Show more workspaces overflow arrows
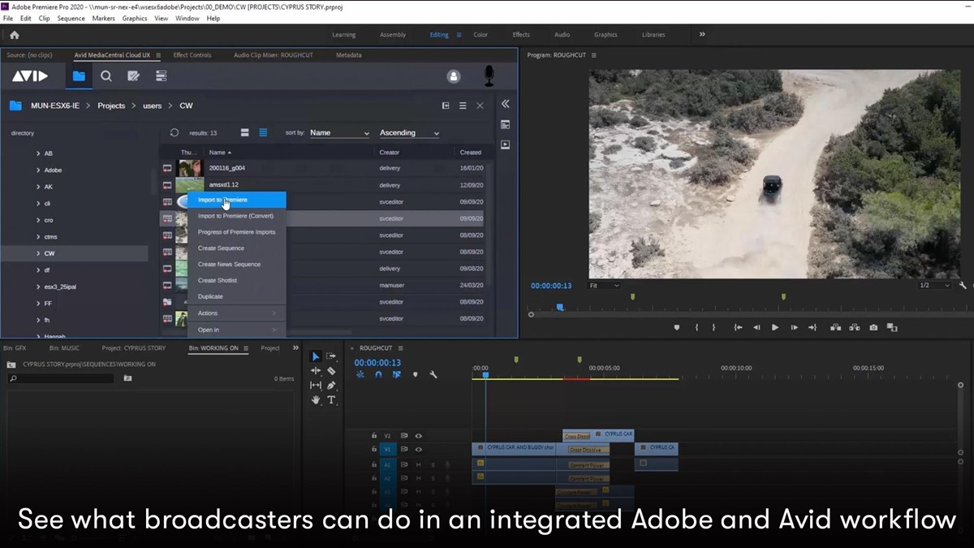This screenshot has width=974, height=548. coord(702,35)
